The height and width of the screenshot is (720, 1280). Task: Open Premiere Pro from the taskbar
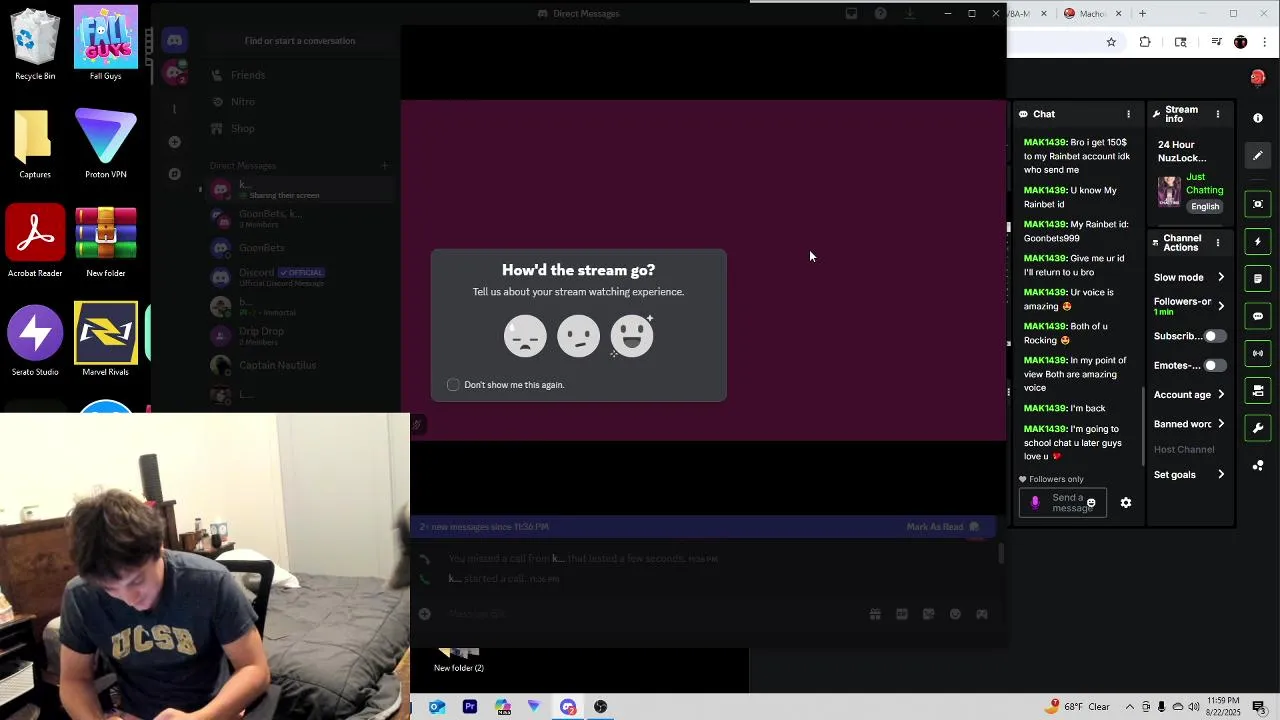click(470, 707)
